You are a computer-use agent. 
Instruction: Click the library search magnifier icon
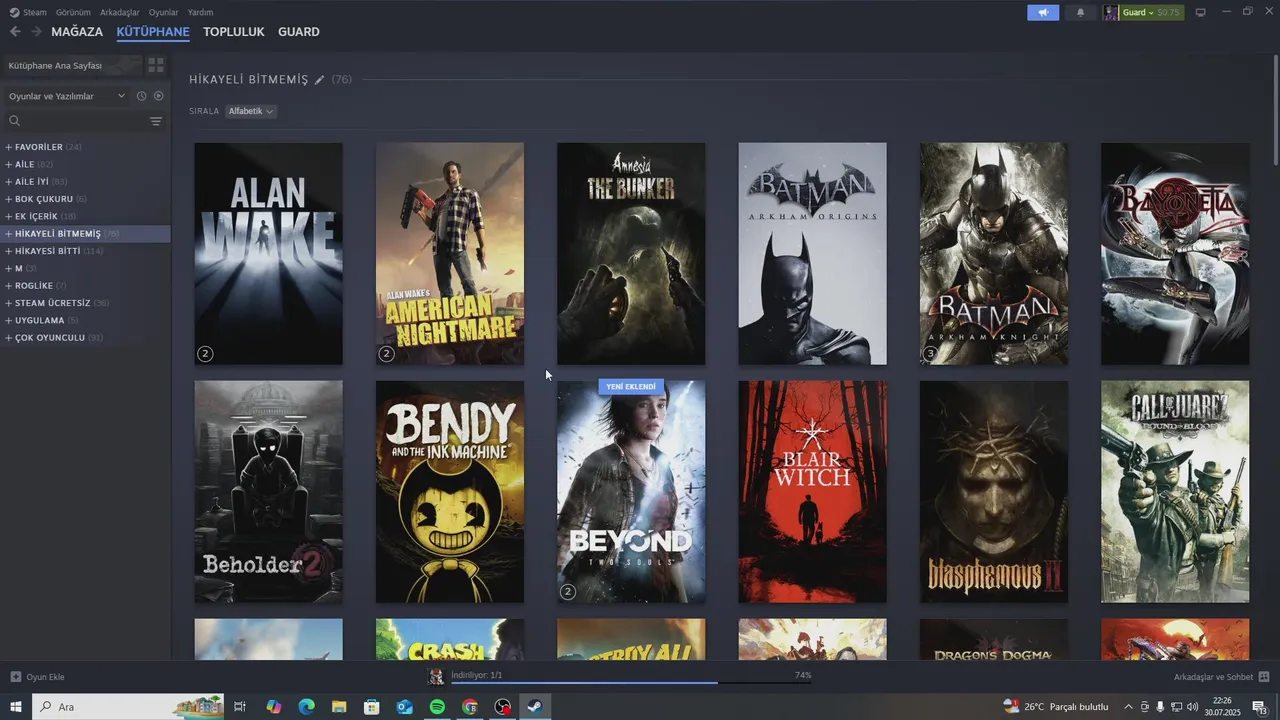tap(15, 121)
